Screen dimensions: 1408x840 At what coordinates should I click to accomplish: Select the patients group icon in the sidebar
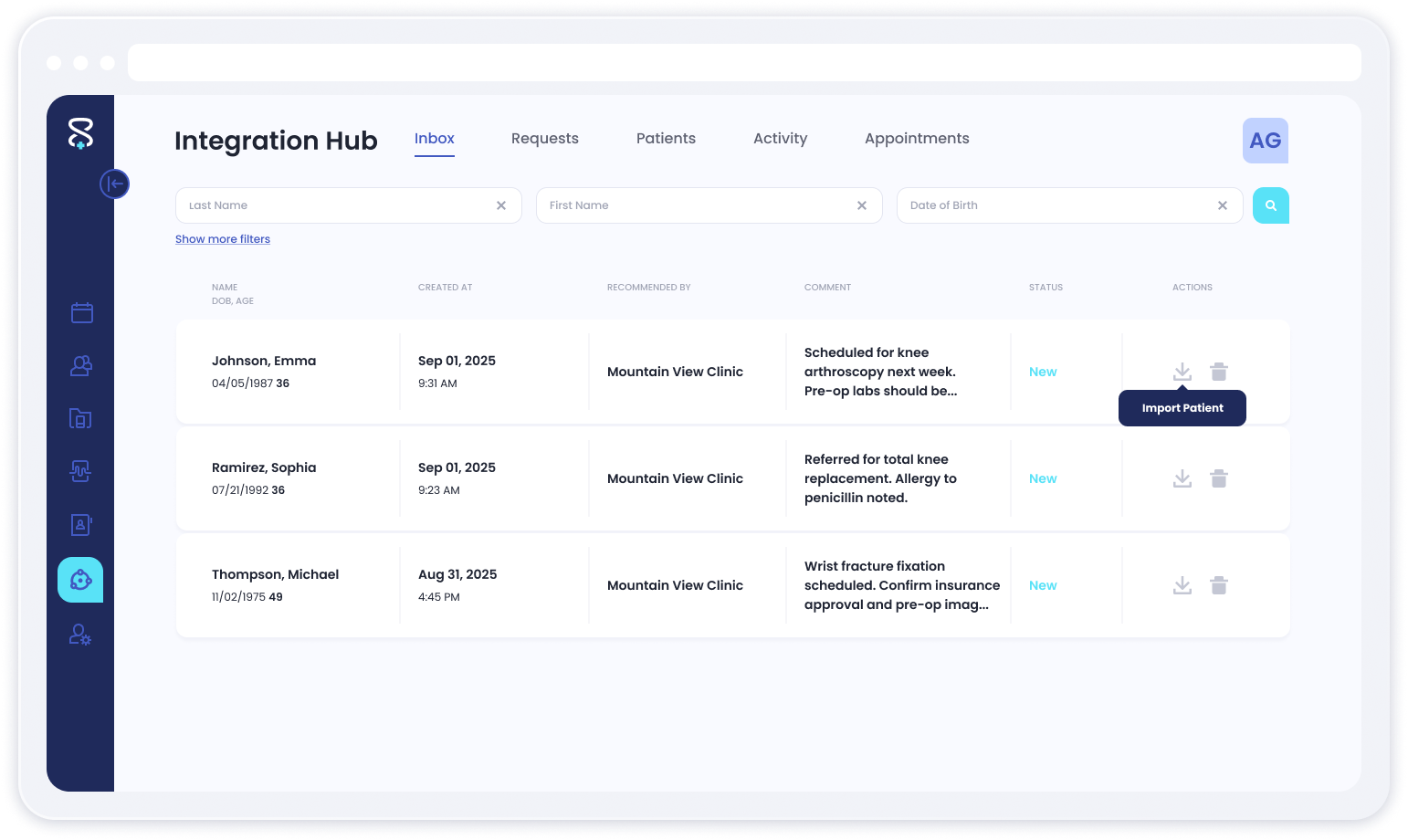[80, 365]
